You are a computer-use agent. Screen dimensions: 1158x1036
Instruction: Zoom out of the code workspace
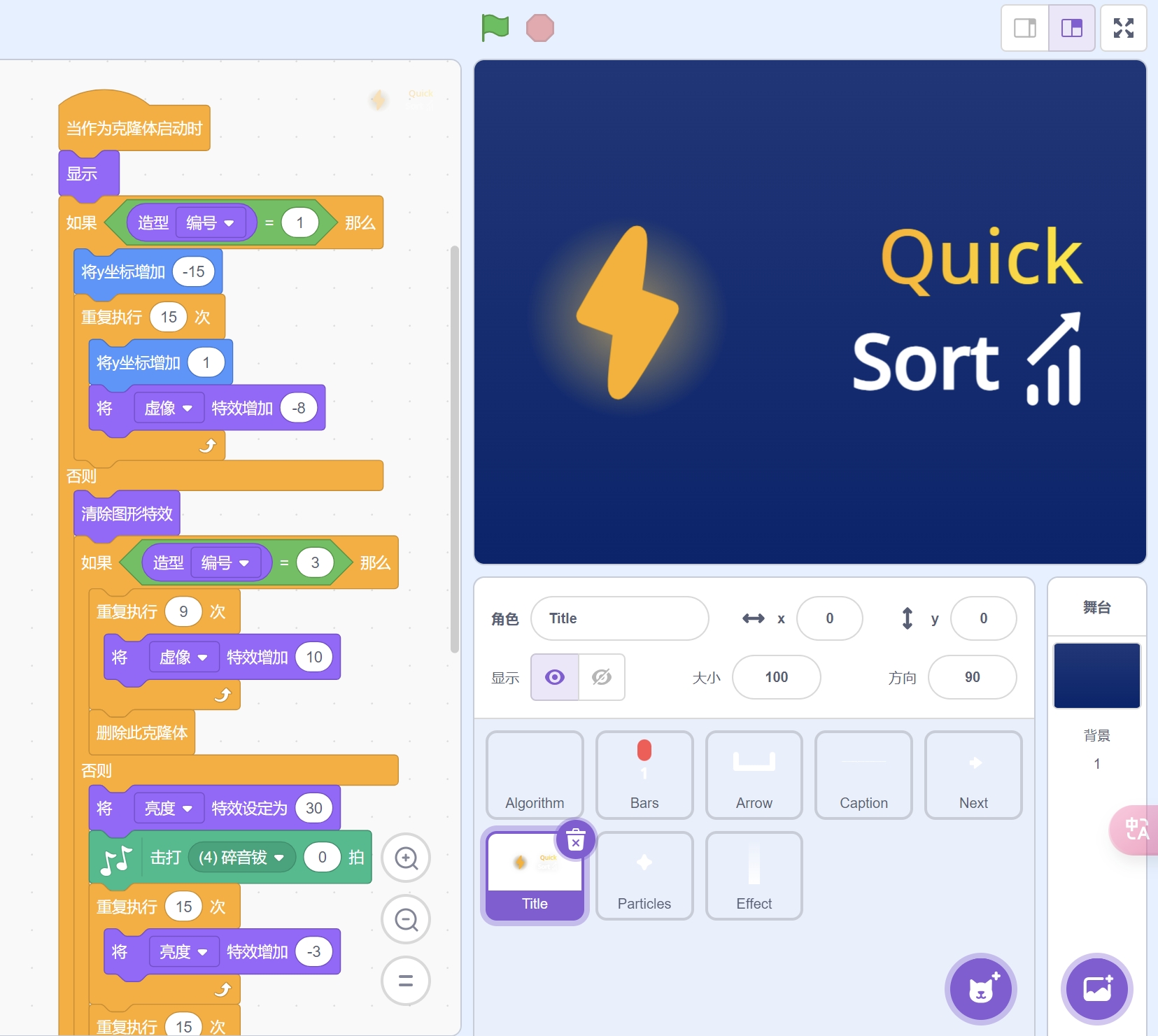[x=406, y=919]
